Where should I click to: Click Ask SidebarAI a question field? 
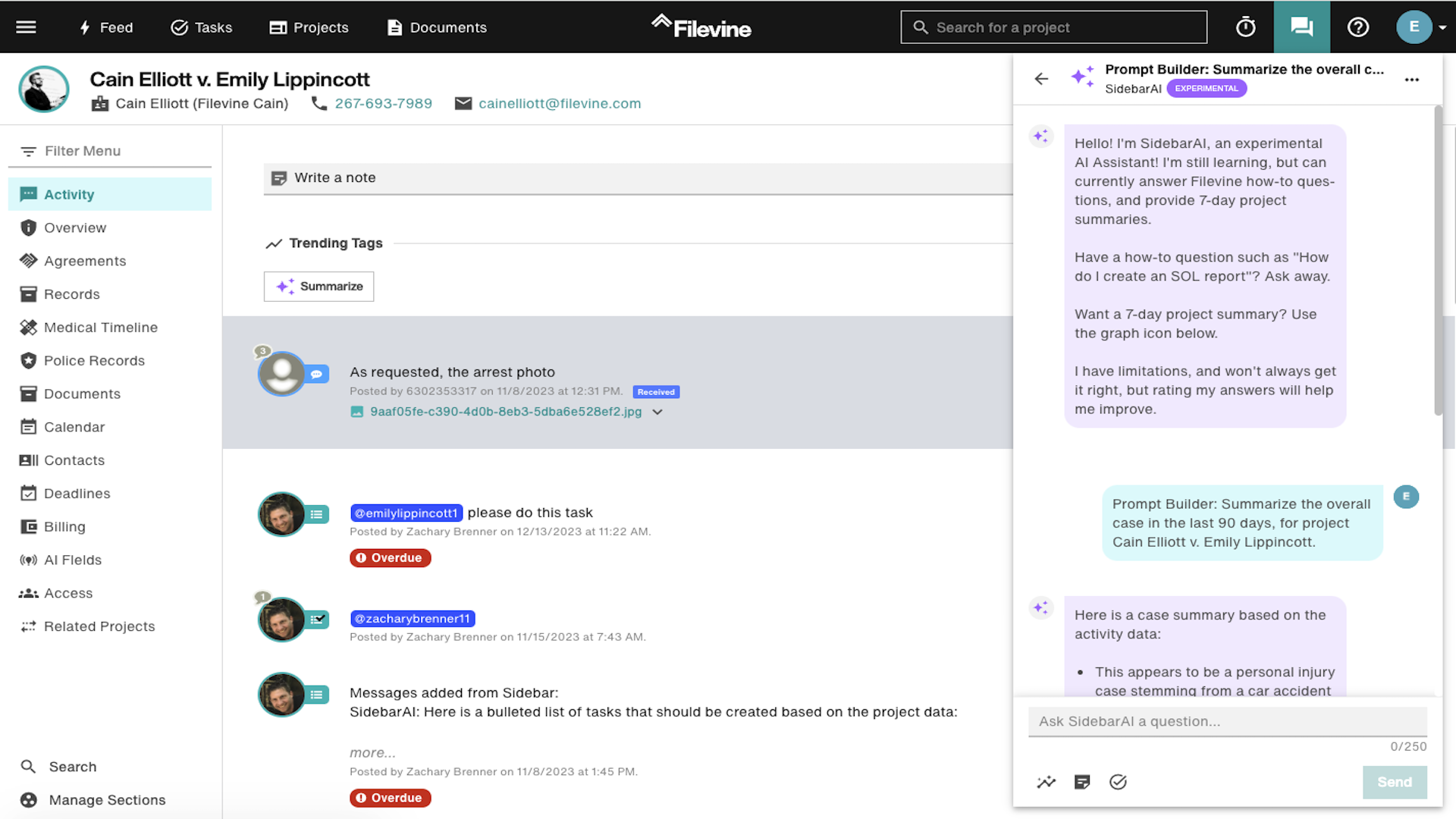pyautogui.click(x=1228, y=721)
